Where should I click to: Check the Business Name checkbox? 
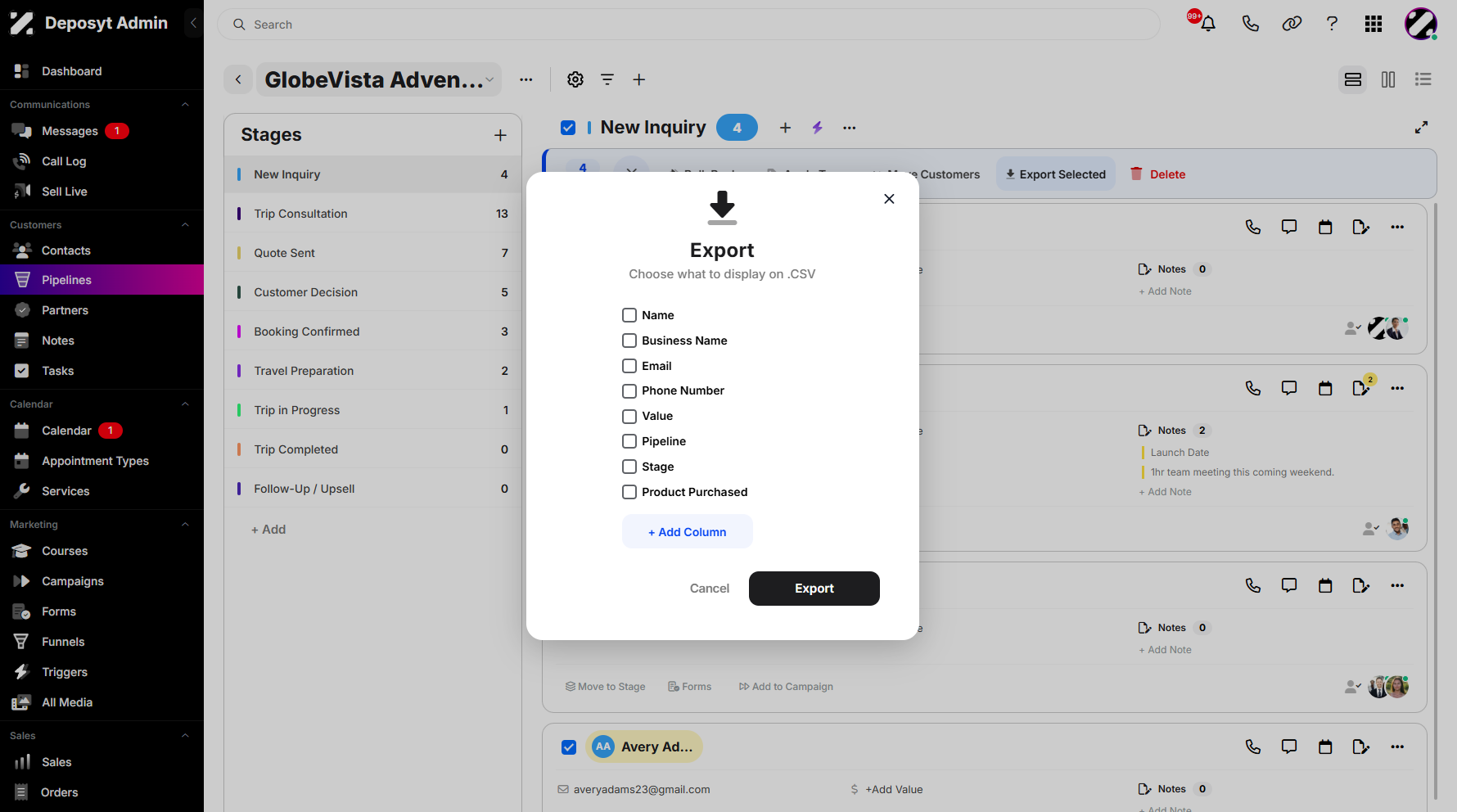tap(629, 341)
